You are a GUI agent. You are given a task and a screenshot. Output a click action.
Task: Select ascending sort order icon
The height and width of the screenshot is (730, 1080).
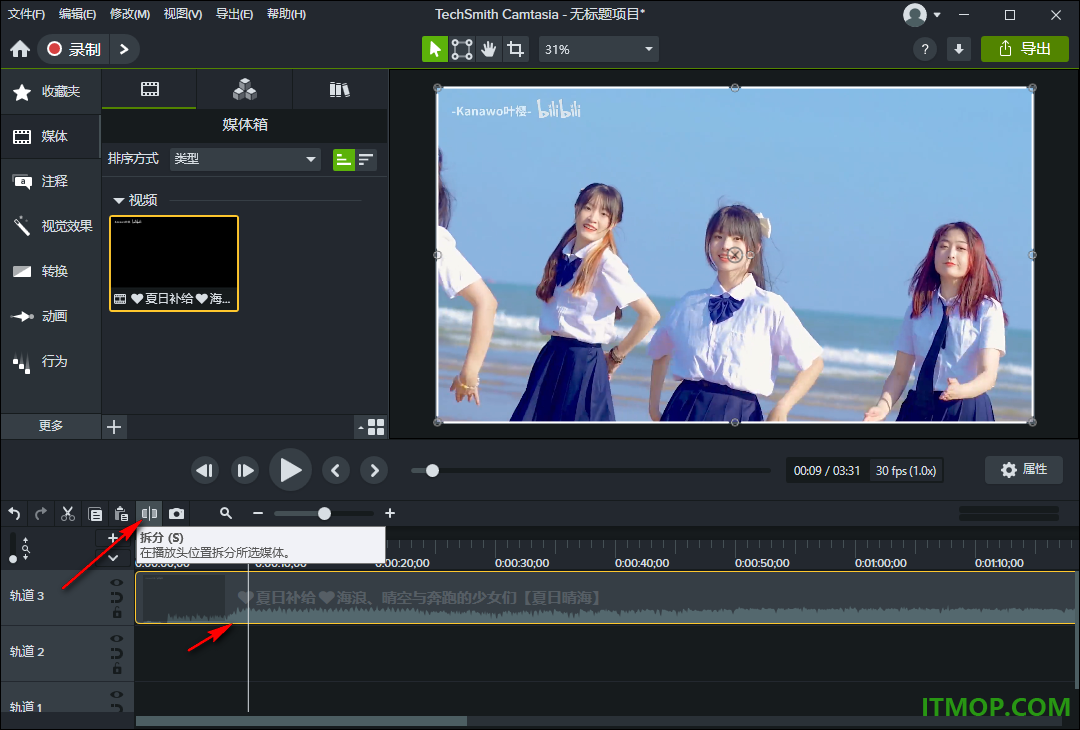click(x=343, y=160)
